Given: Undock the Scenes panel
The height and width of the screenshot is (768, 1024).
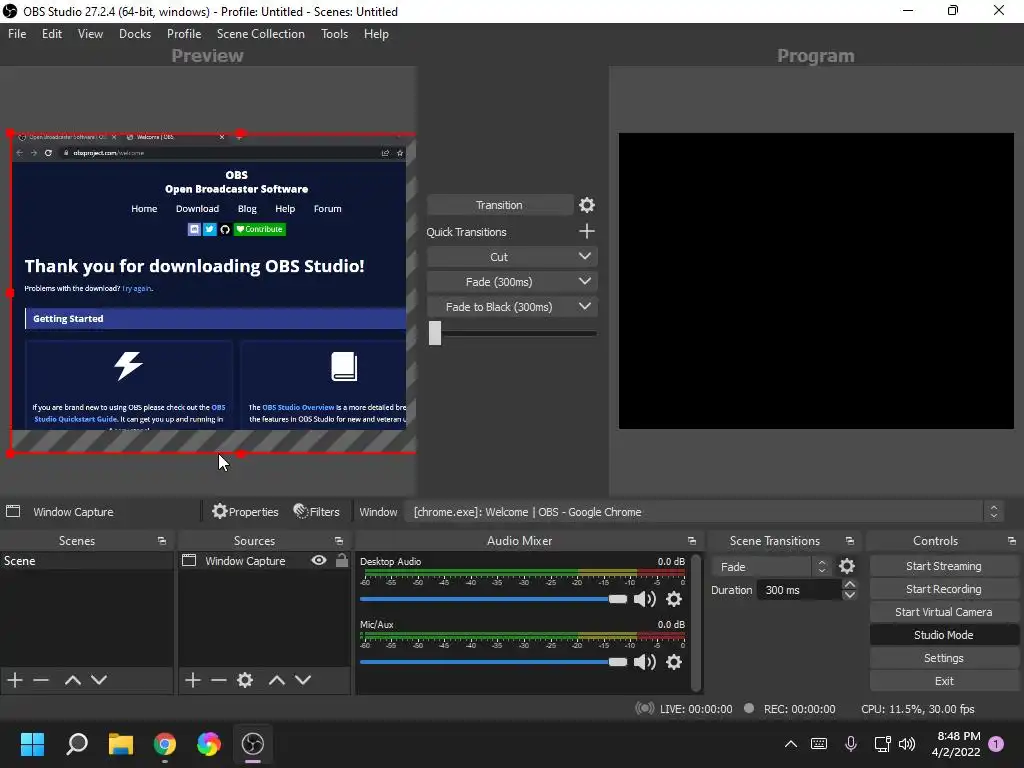Looking at the screenshot, I should tap(162, 541).
